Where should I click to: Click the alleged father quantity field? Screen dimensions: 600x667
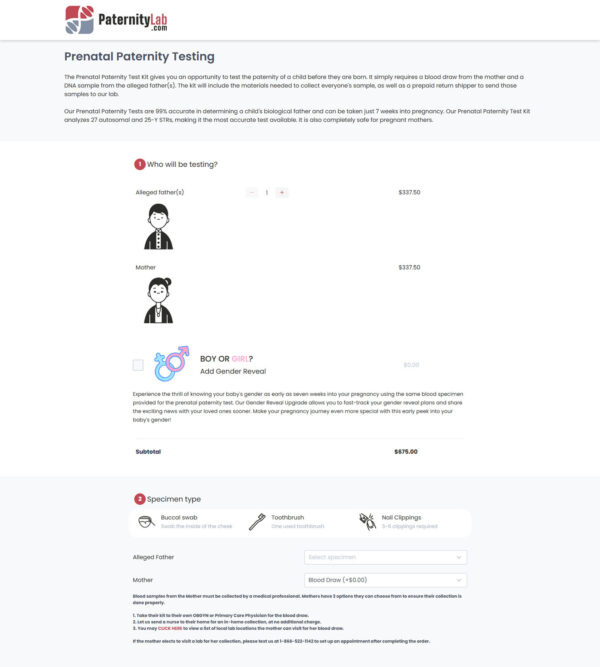267,192
